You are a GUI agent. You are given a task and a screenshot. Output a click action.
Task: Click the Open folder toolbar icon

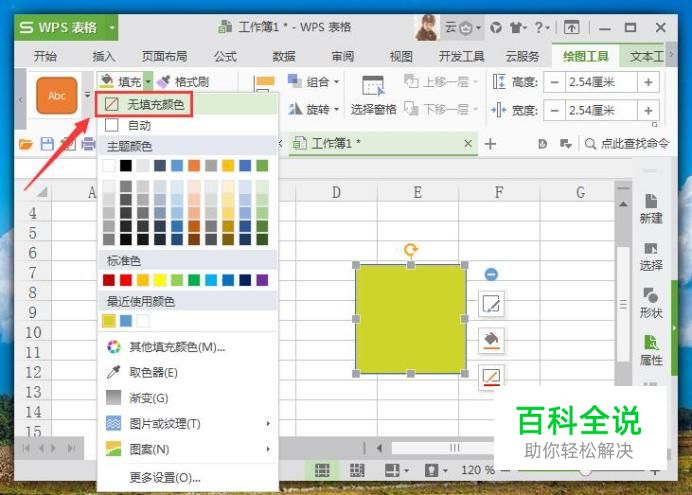coord(26,144)
